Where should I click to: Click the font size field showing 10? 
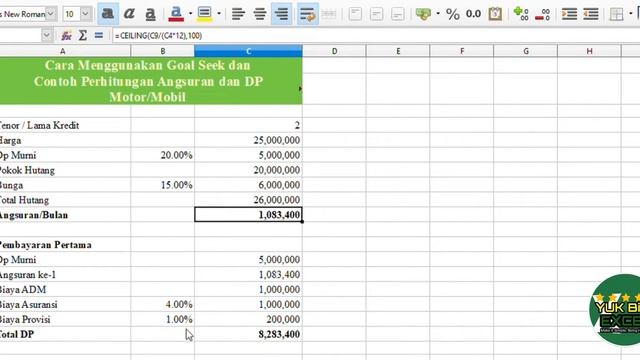[71, 14]
